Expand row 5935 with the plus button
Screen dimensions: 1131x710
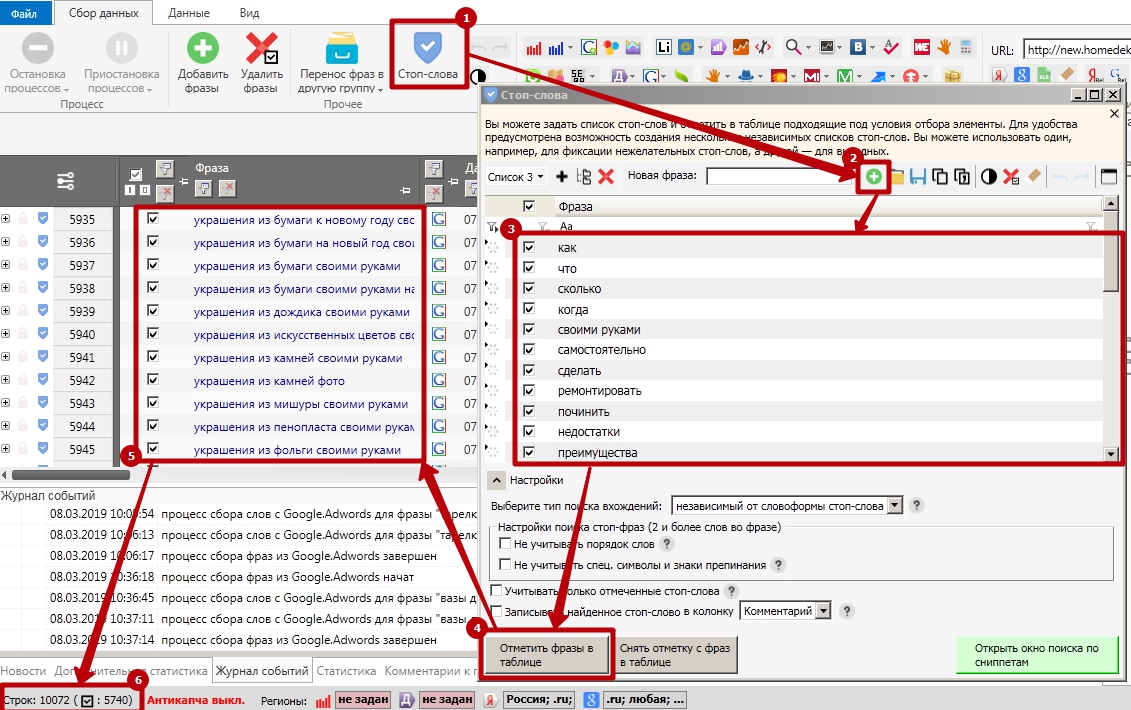click(x=6, y=219)
